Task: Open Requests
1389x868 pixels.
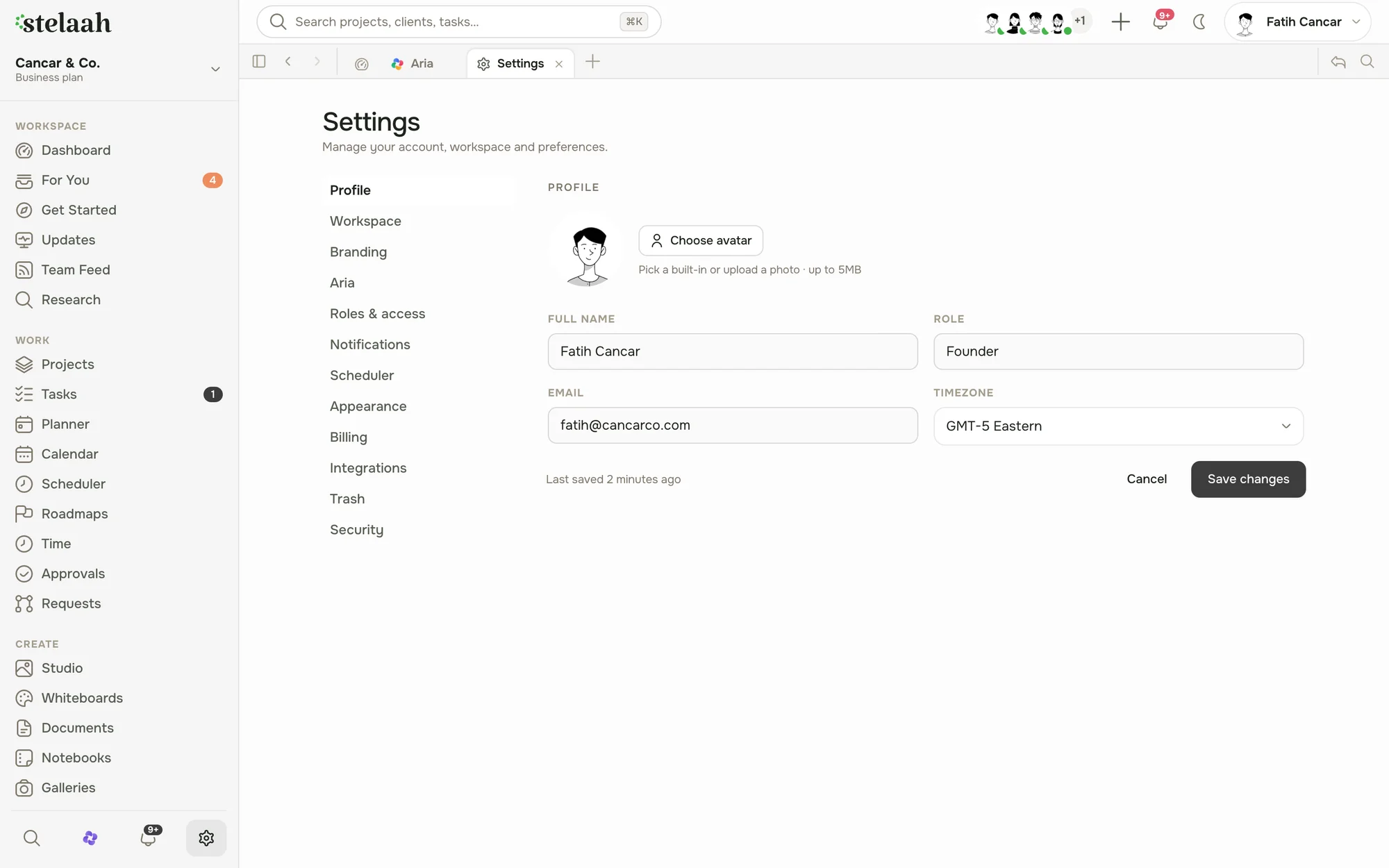Action: click(118, 603)
